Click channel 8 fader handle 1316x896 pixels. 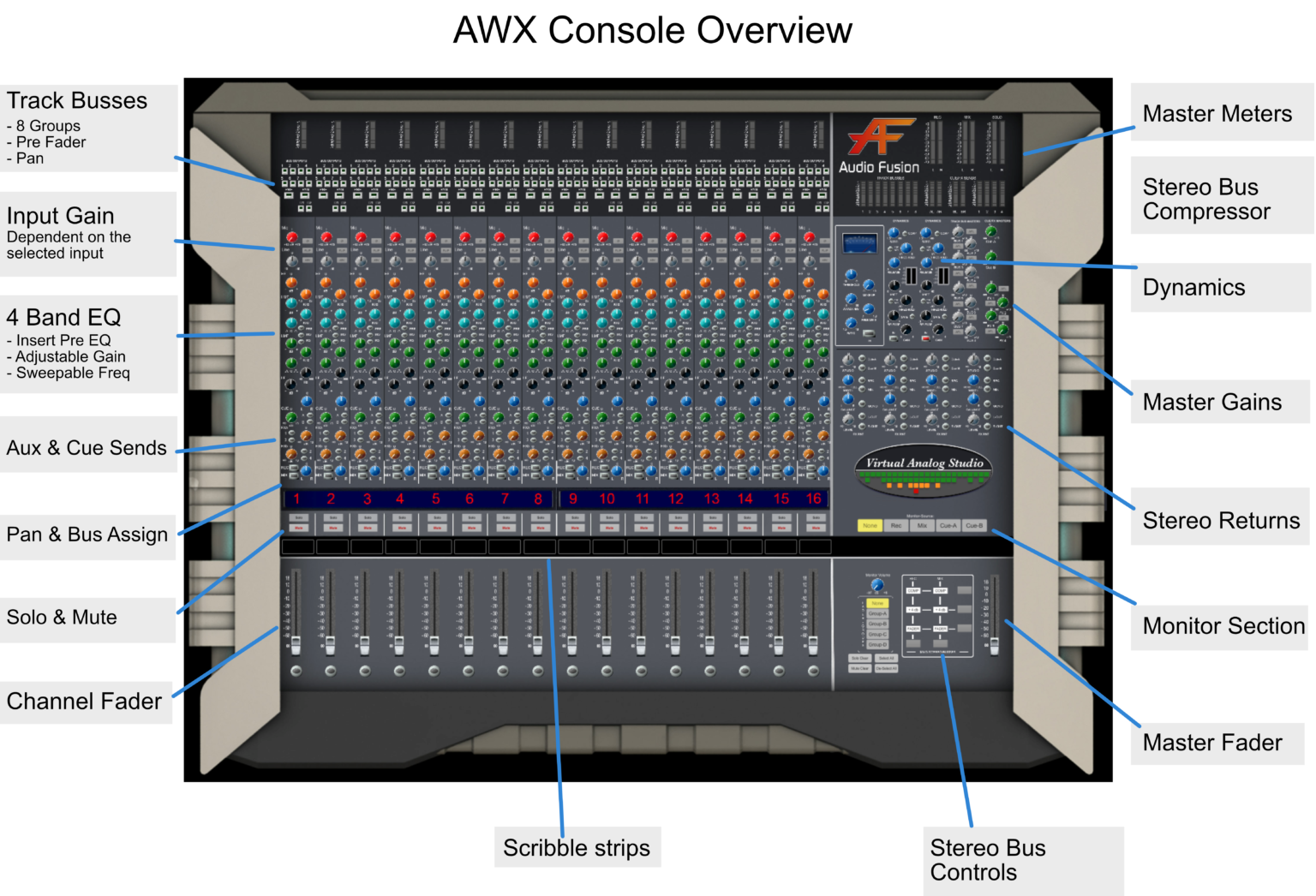(537, 644)
